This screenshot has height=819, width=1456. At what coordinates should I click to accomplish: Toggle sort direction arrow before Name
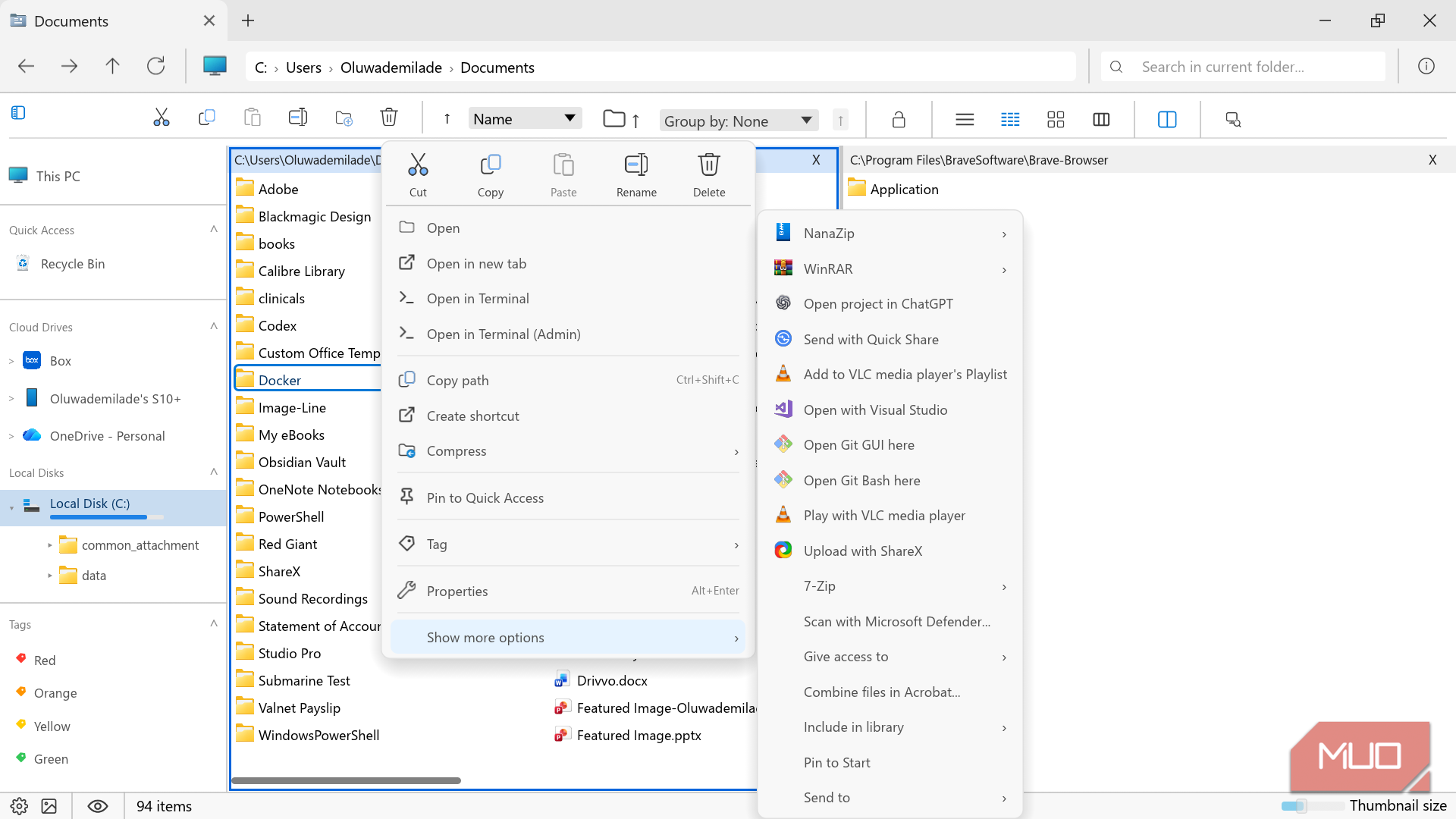(x=447, y=119)
